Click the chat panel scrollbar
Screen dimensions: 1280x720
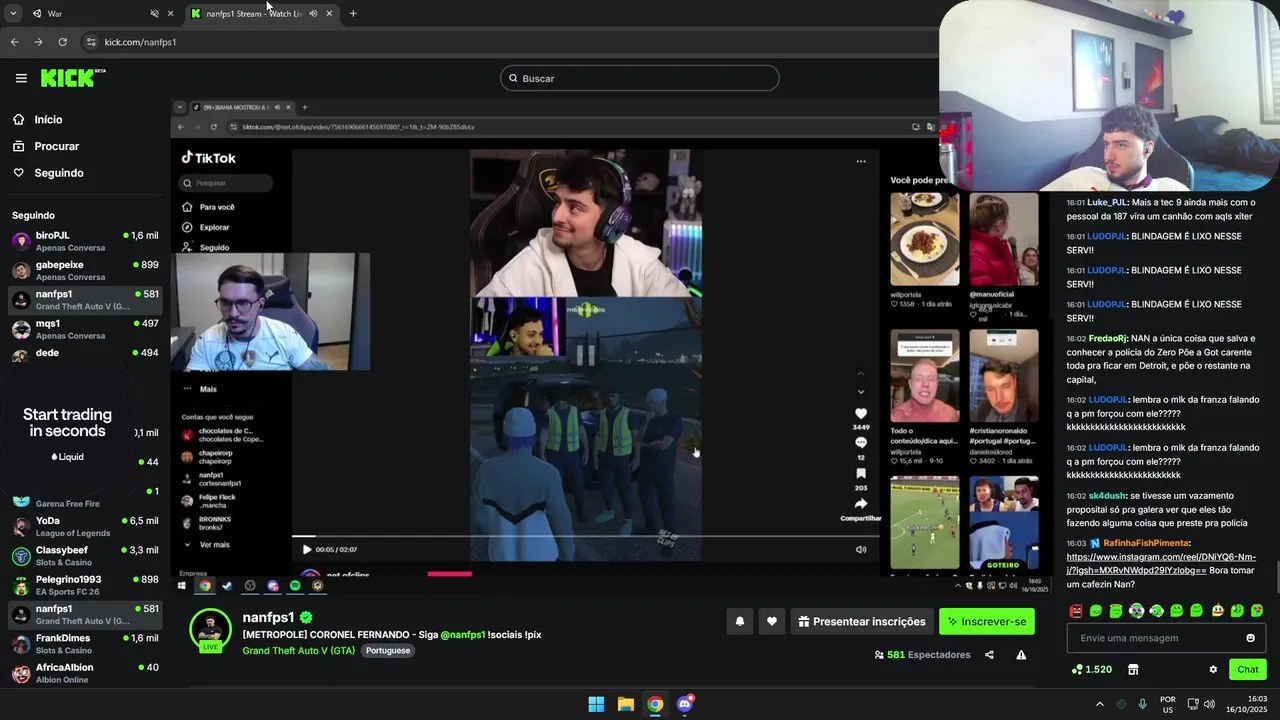point(1276,577)
